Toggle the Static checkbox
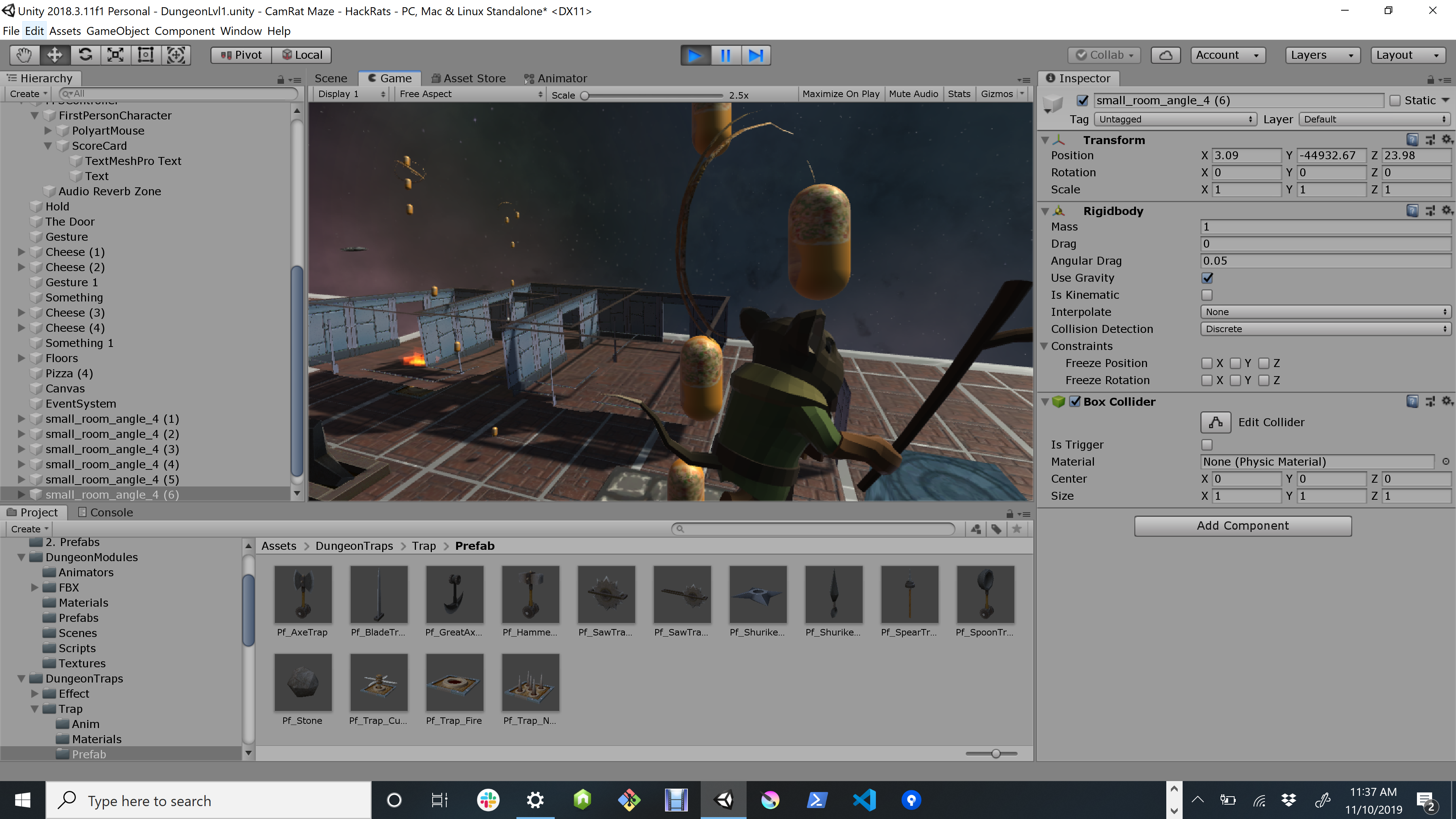 coord(1395,100)
